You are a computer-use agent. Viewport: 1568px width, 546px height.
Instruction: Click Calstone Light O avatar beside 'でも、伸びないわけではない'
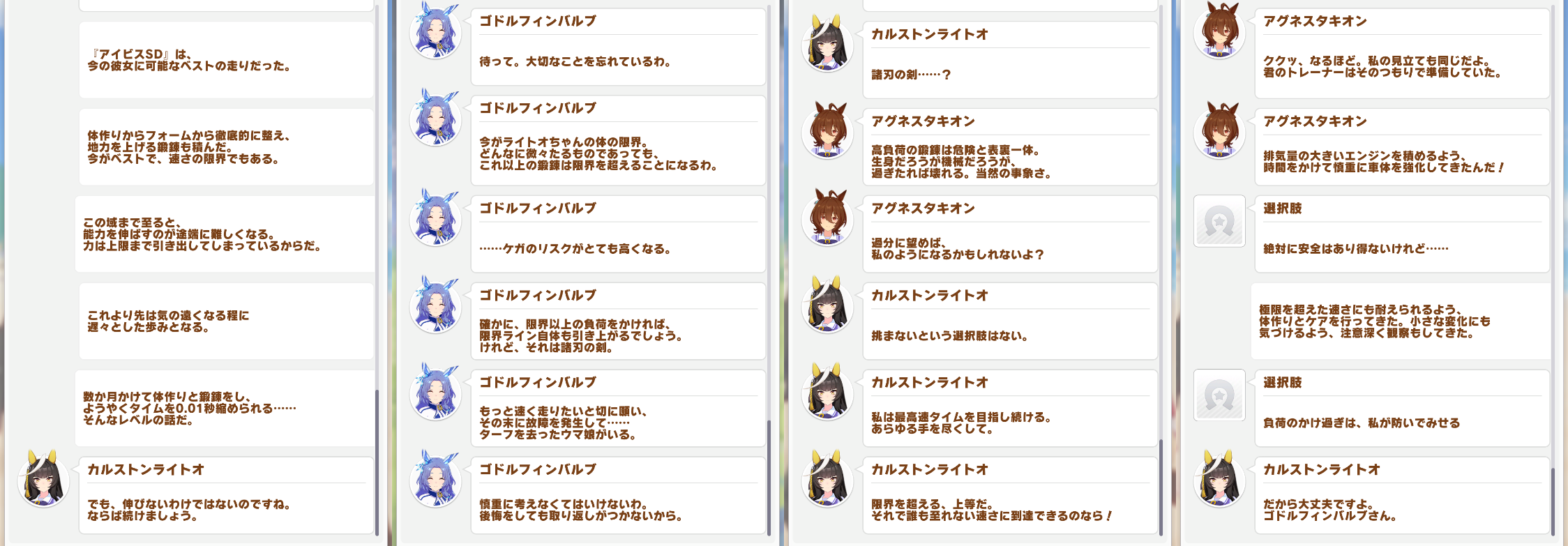43,481
